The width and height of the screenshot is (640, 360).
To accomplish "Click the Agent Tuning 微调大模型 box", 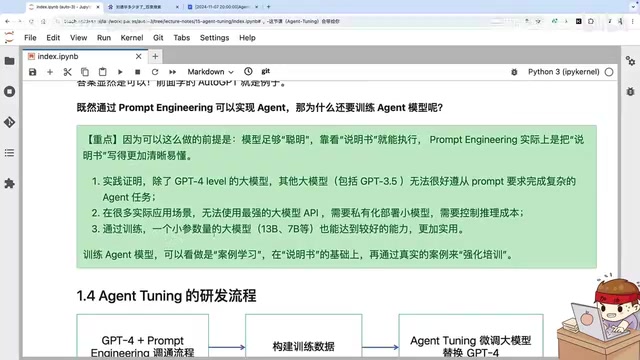I will click(x=471, y=337).
